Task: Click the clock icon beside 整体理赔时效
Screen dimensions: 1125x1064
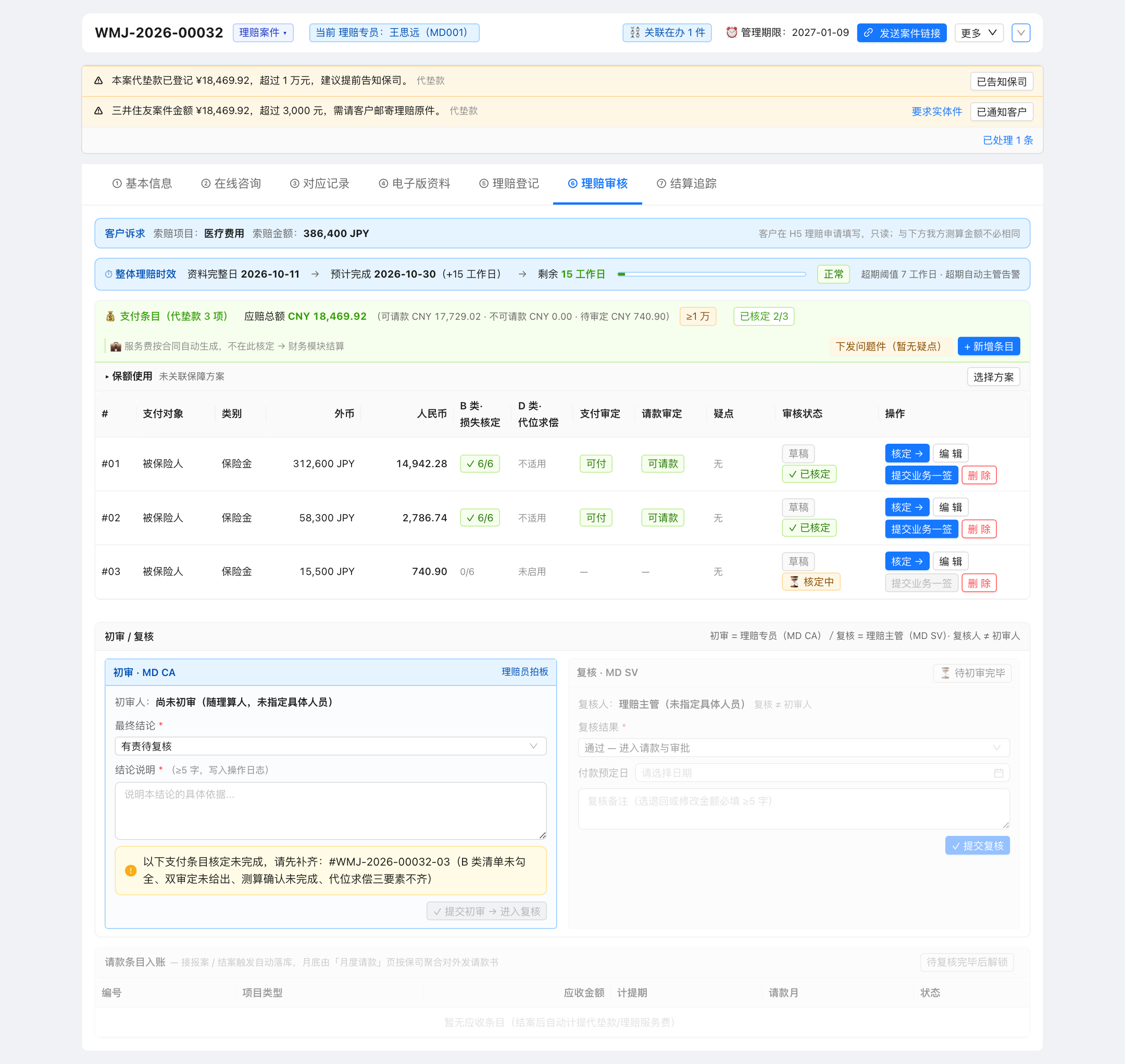Action: (x=108, y=274)
